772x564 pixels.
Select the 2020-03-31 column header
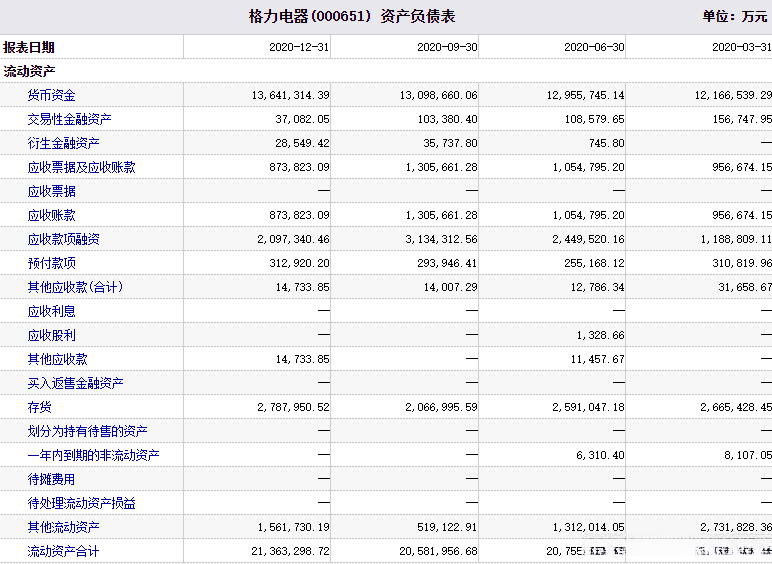coord(741,47)
